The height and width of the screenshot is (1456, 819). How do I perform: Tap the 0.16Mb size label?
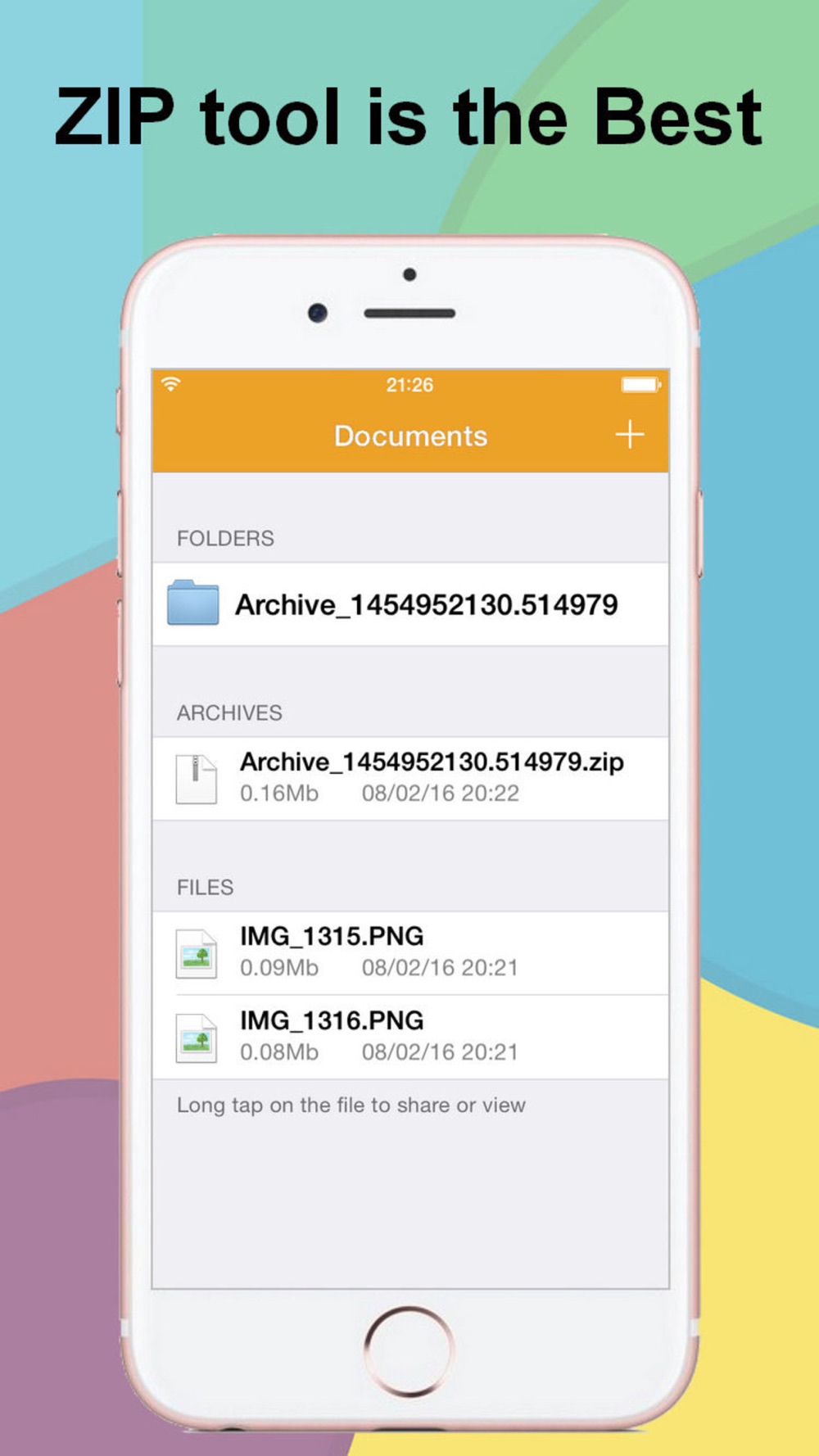tap(278, 793)
